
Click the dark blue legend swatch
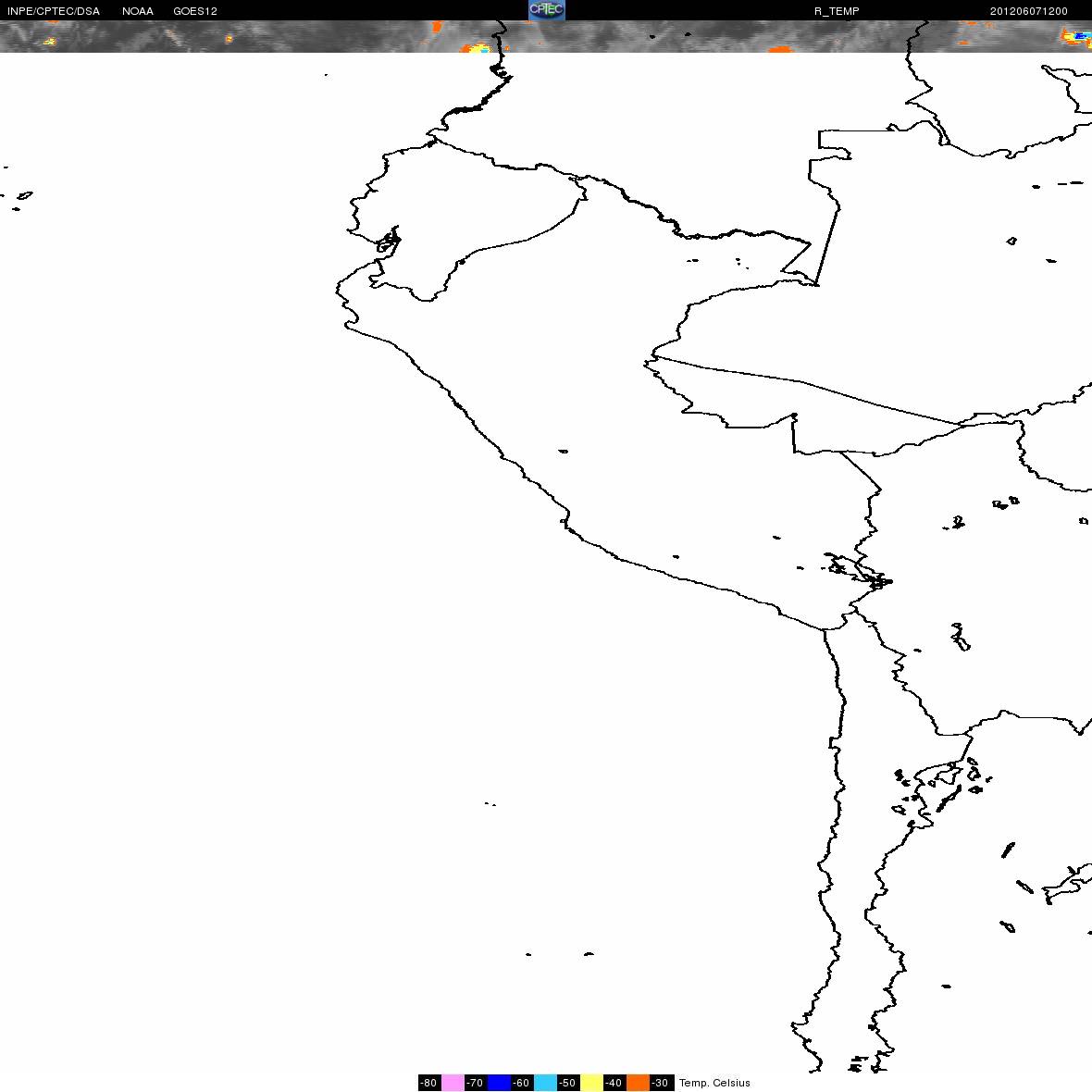tap(499, 1082)
